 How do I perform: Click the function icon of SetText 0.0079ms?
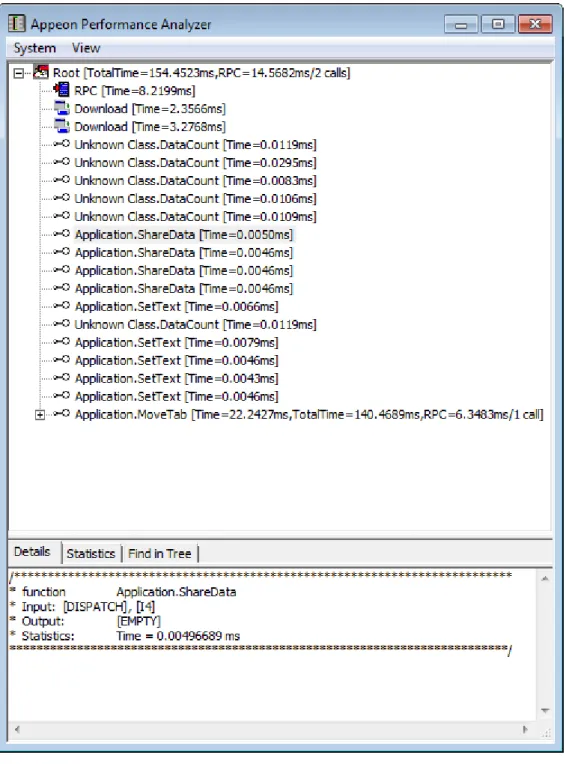61,342
